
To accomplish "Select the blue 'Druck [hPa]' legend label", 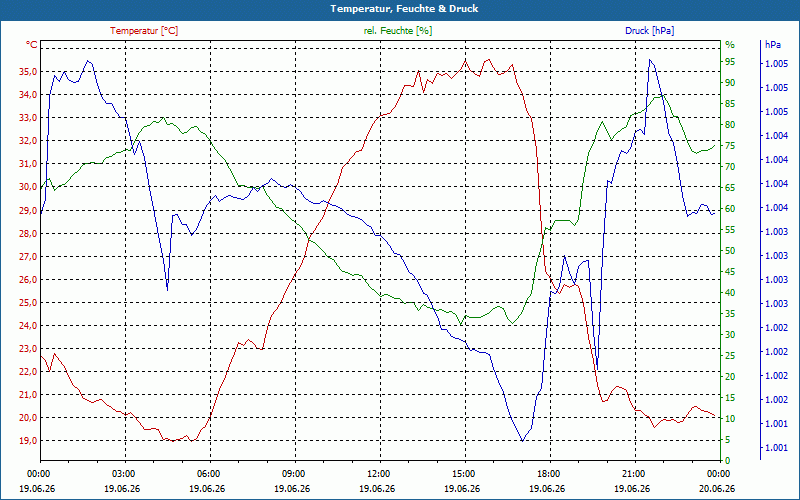I will point(649,31).
